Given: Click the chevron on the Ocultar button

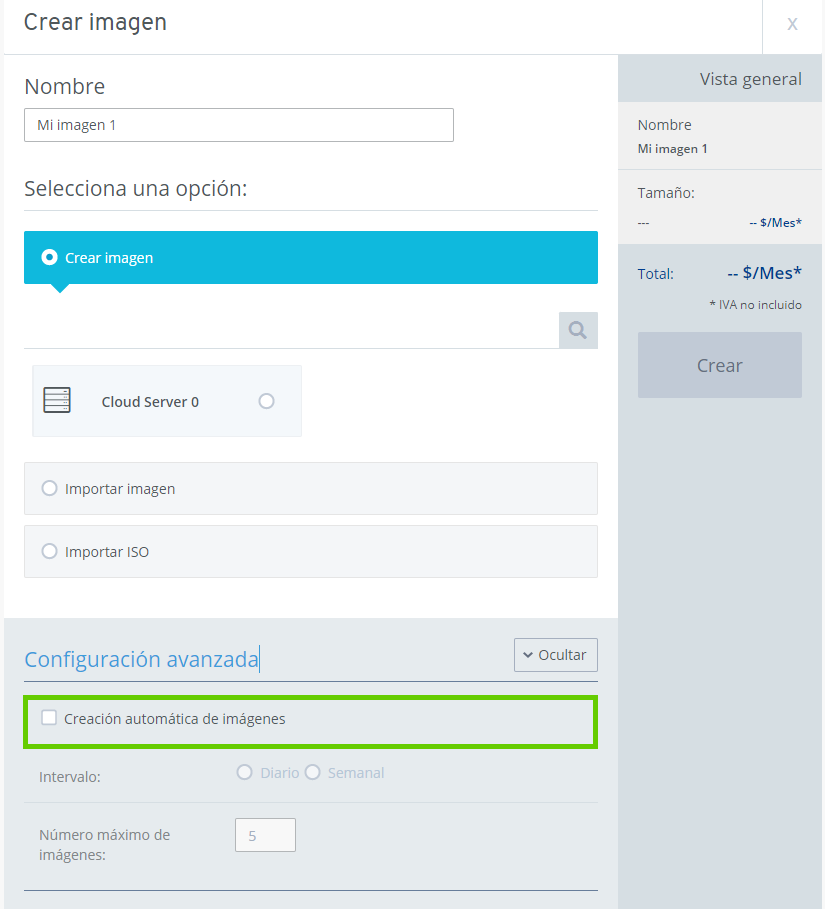Looking at the screenshot, I should coord(528,655).
